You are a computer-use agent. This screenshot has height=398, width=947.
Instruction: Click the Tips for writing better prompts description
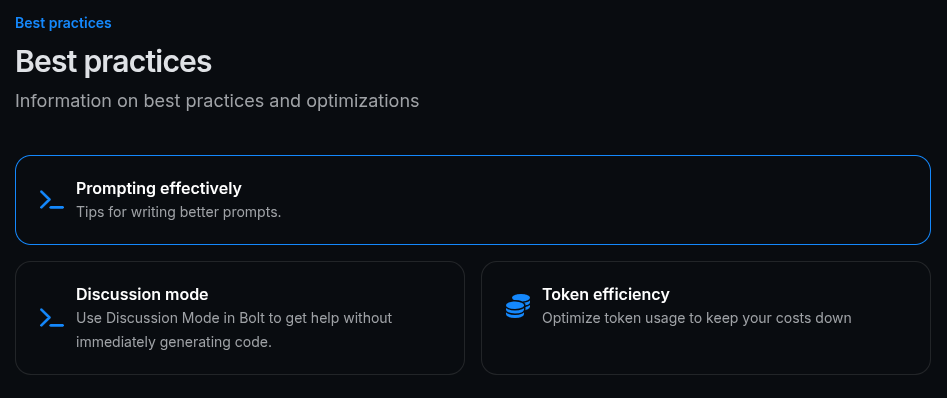click(x=179, y=213)
